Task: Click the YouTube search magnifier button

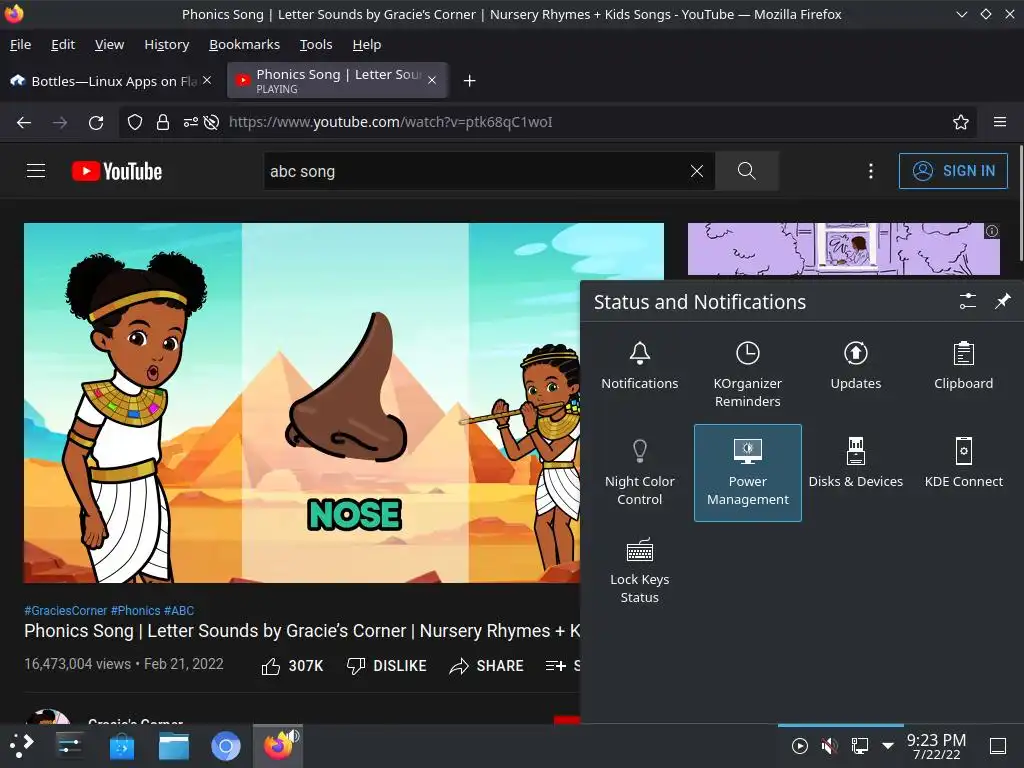Action: pos(746,171)
